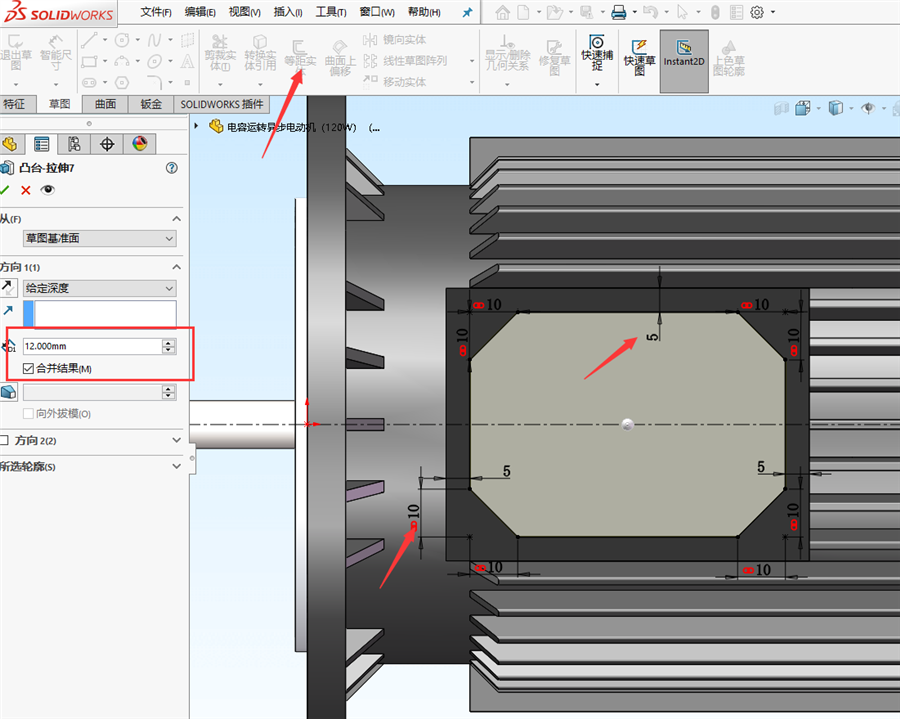Open the 插入(I) menu
Screen dimensions: 900x719
pyautogui.click(x=288, y=12)
